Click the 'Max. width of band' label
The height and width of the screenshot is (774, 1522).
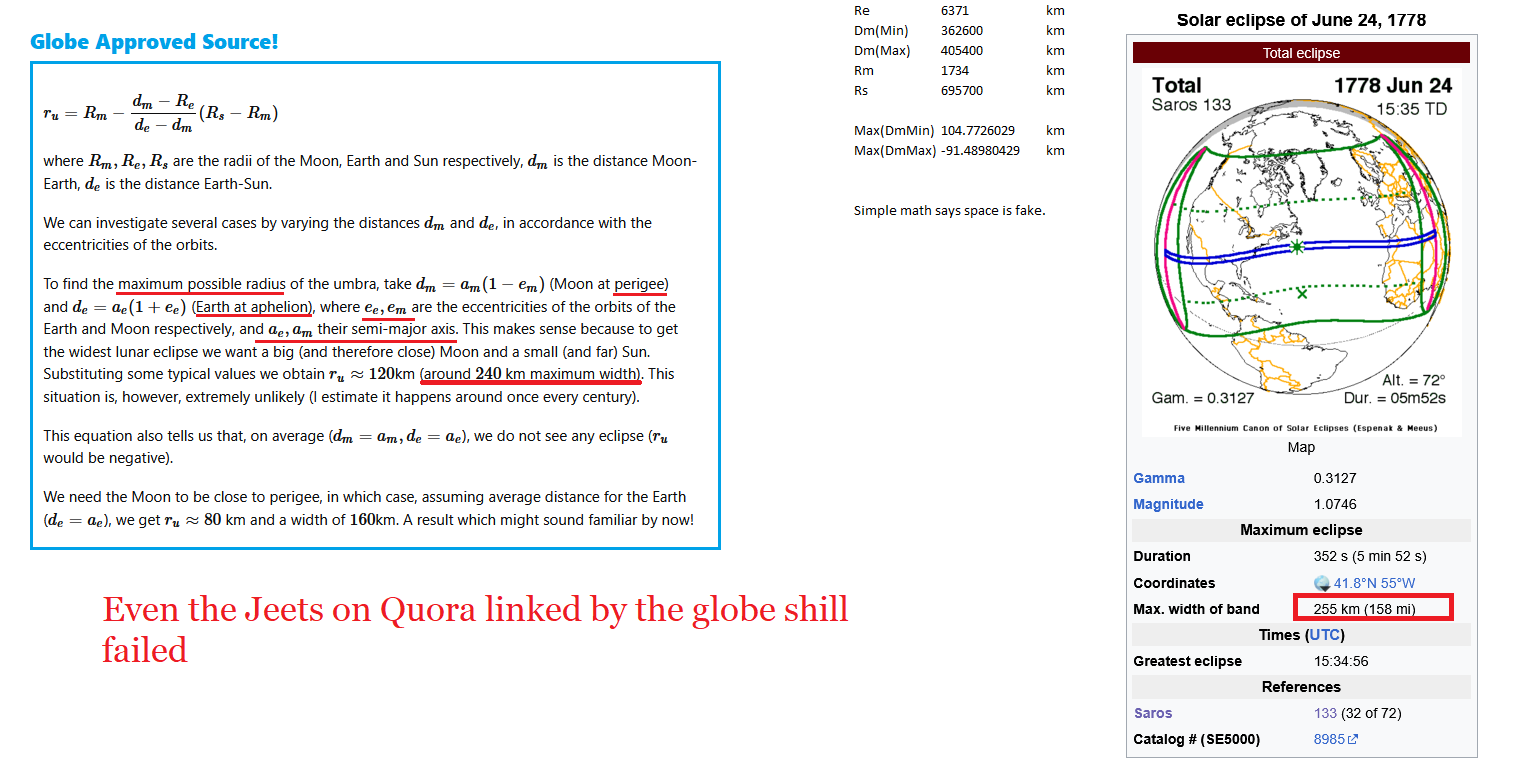click(1196, 609)
